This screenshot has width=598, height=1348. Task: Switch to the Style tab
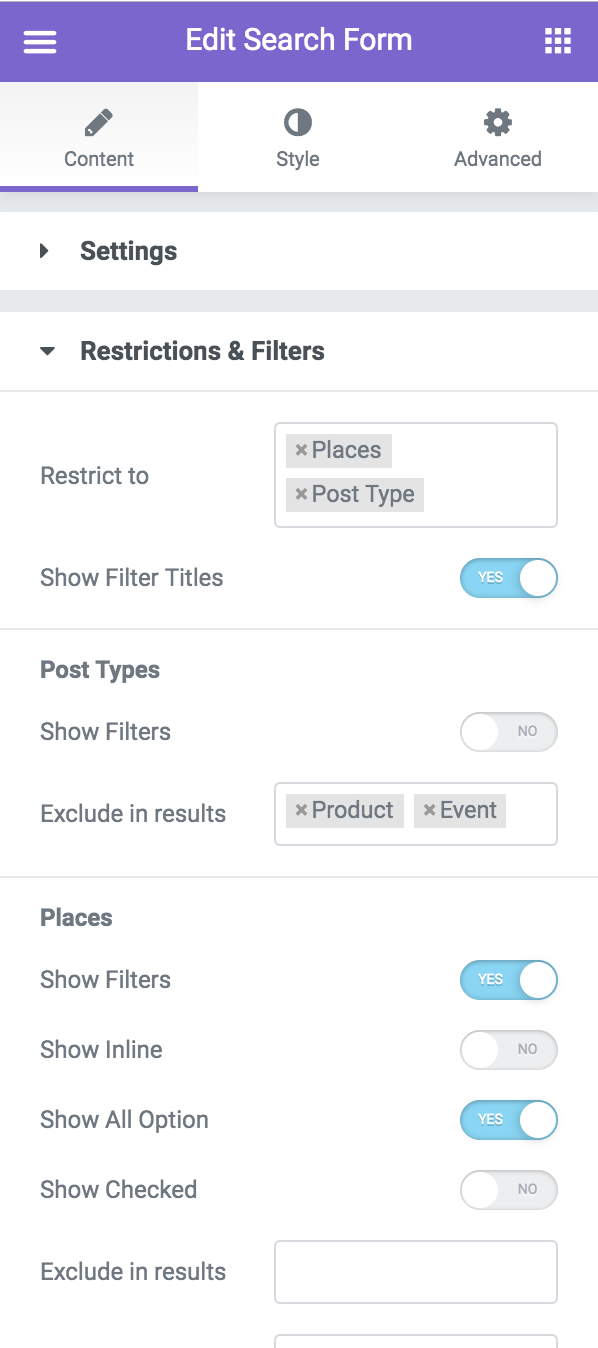coord(298,137)
